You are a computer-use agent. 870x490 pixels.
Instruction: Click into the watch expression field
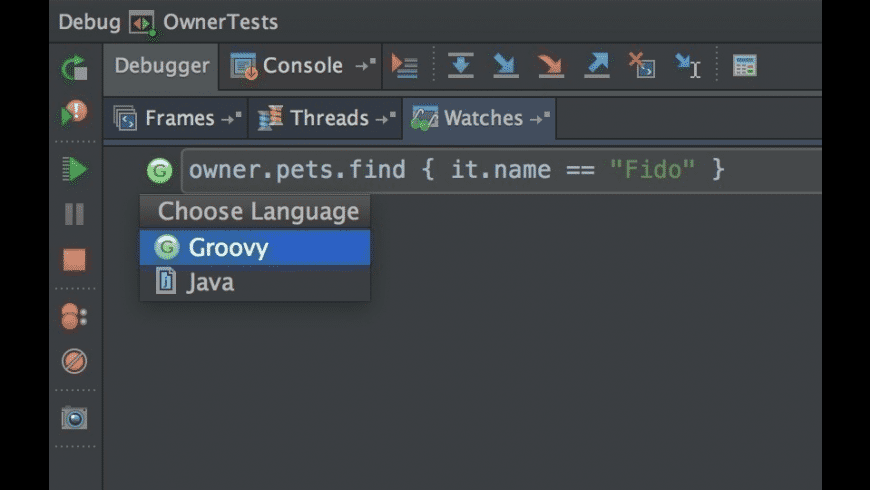coord(502,170)
